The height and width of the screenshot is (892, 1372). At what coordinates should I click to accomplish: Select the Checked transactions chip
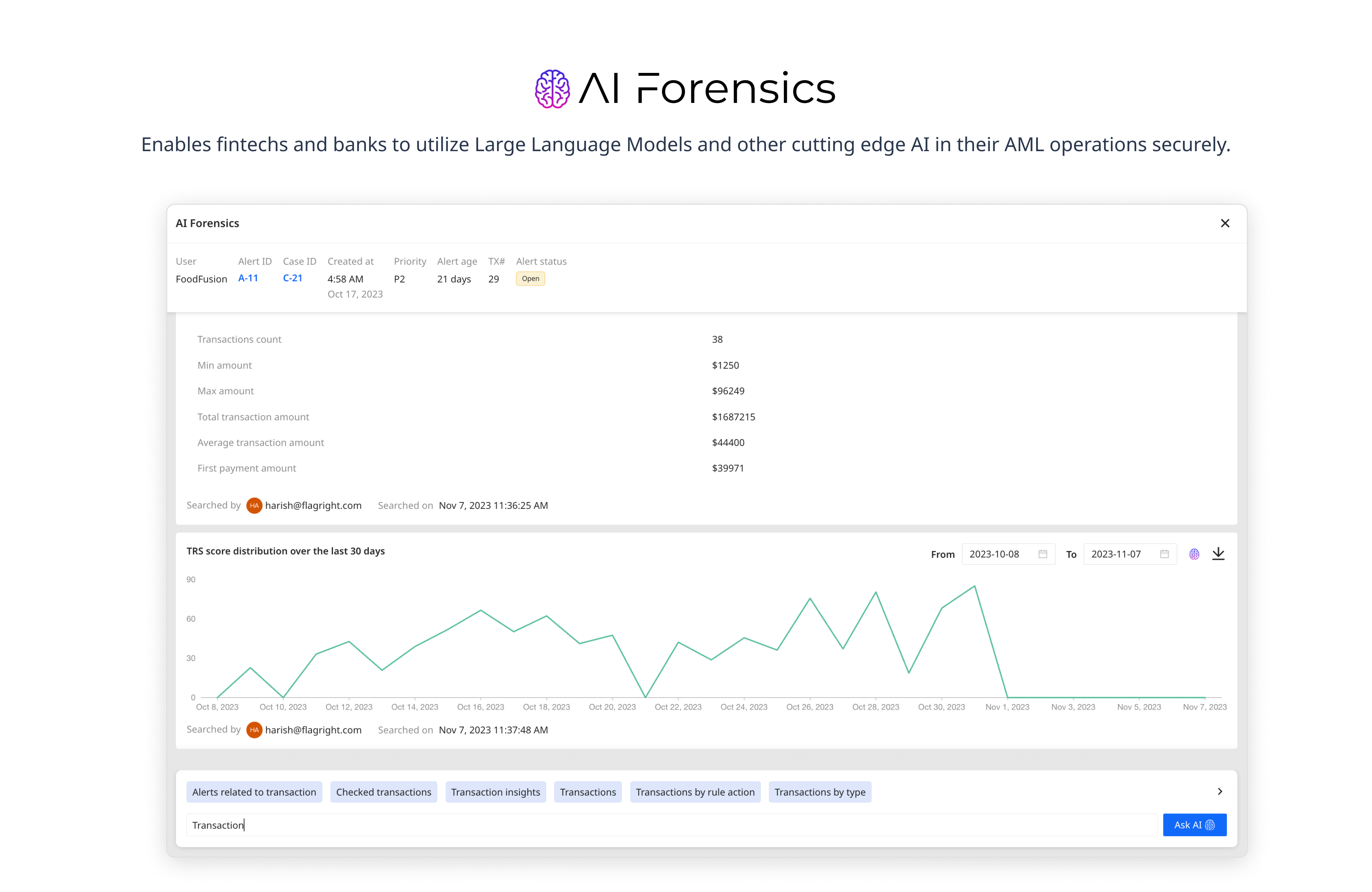(x=383, y=792)
